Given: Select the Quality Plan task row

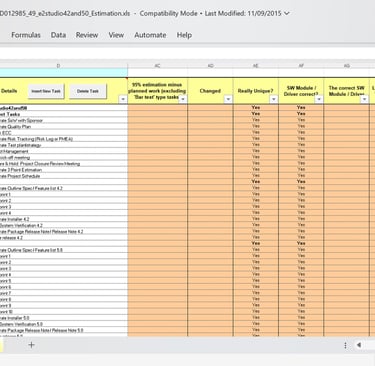Looking at the screenshot, I should click(63, 127).
